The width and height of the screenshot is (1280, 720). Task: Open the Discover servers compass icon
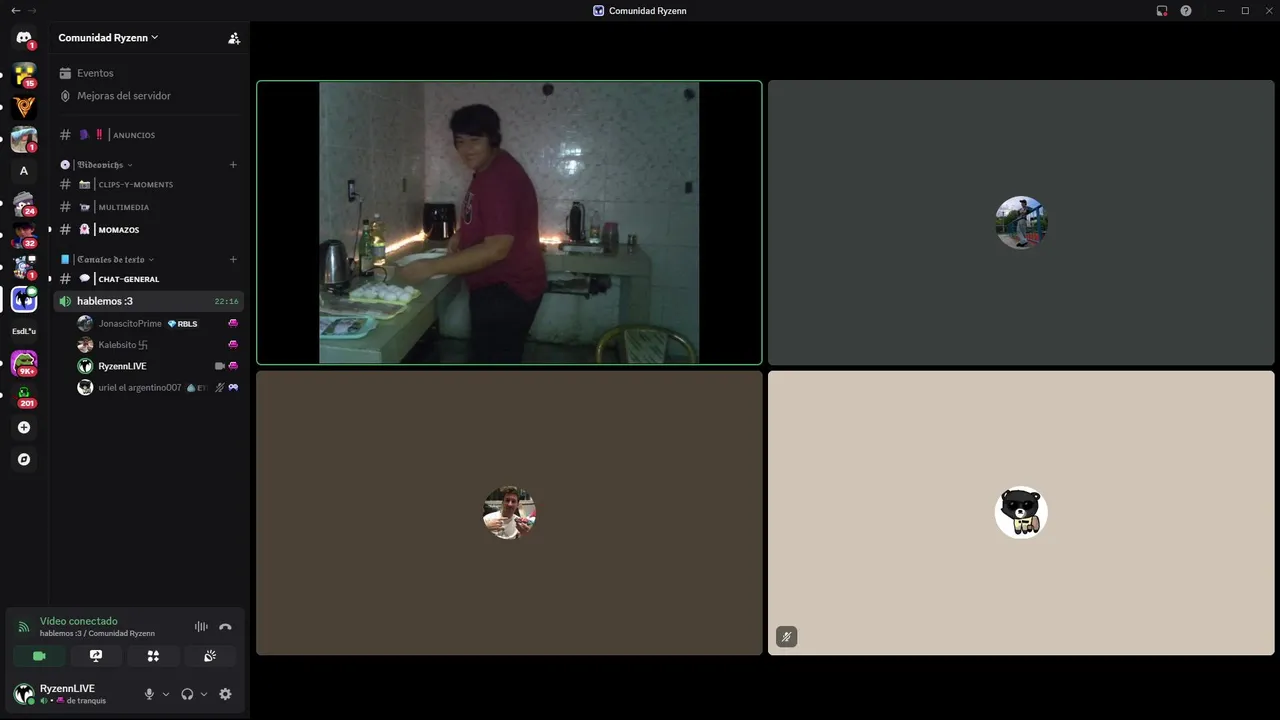24,459
